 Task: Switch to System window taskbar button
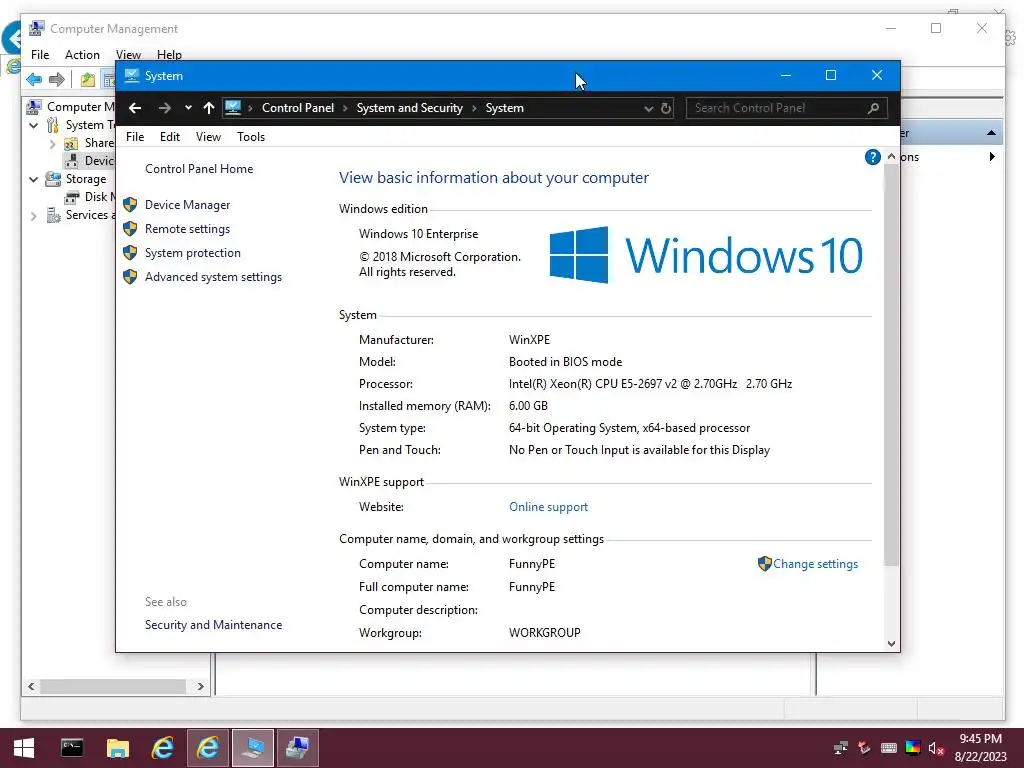(253, 748)
